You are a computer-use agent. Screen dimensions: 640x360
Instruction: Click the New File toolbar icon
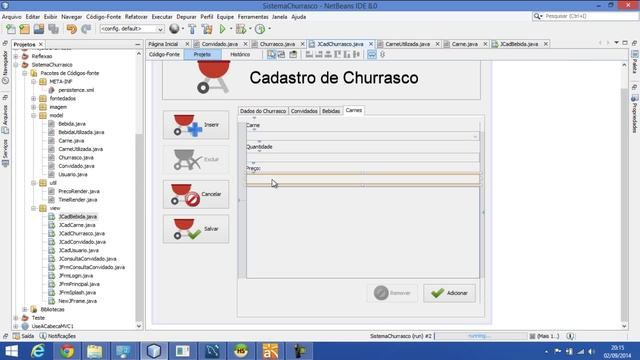click(x=11, y=29)
